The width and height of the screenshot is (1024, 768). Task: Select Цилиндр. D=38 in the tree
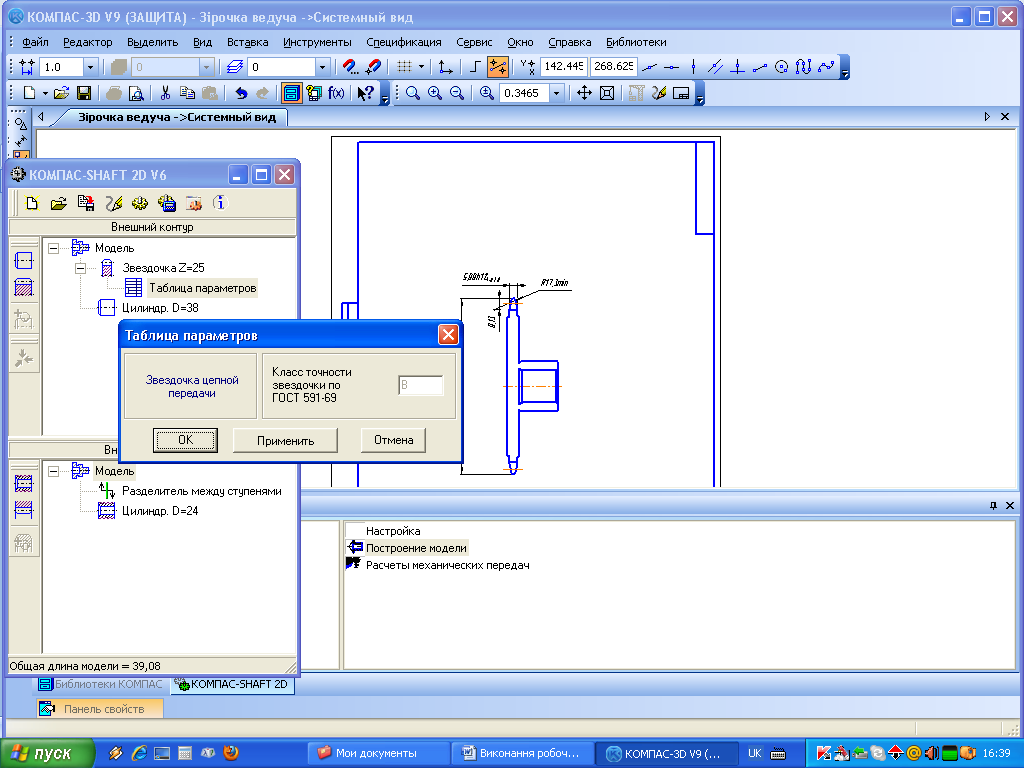pyautogui.click(x=160, y=308)
